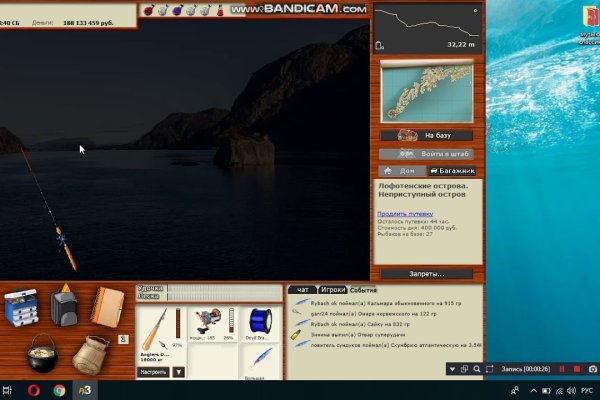Stop the Bandicam recording
Viewport: 600px width, 400px height.
576,369
